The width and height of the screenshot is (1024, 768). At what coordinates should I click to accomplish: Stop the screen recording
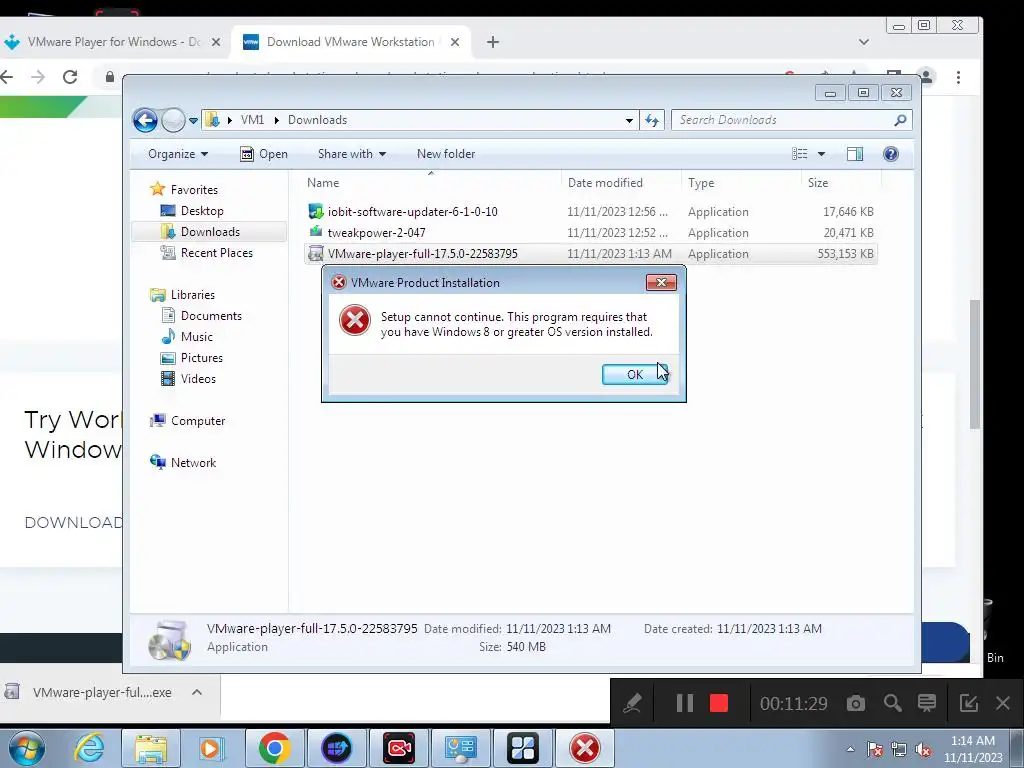719,703
